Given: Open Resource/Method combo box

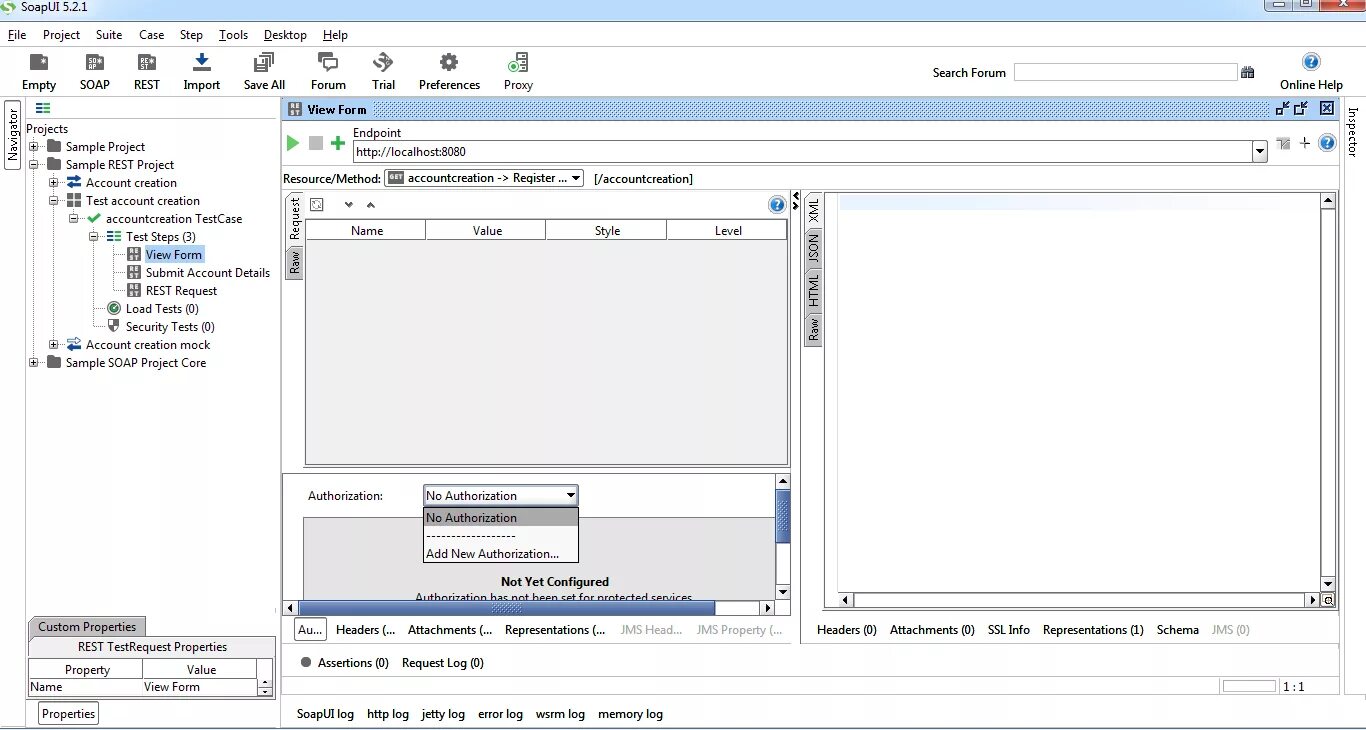Looking at the screenshot, I should 484,178.
